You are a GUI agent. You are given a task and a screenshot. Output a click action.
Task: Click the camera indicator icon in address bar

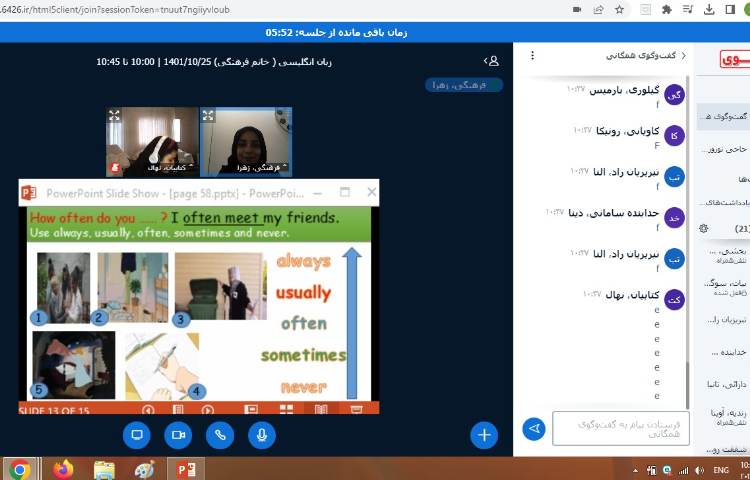pyautogui.click(x=577, y=10)
